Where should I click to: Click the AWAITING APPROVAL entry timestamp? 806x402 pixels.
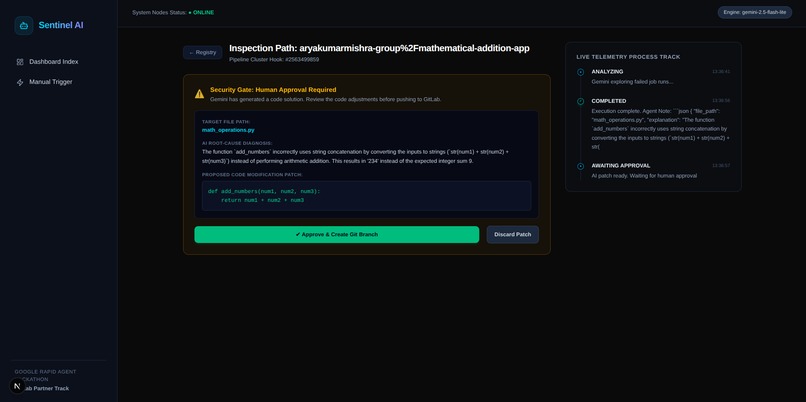[x=721, y=166]
